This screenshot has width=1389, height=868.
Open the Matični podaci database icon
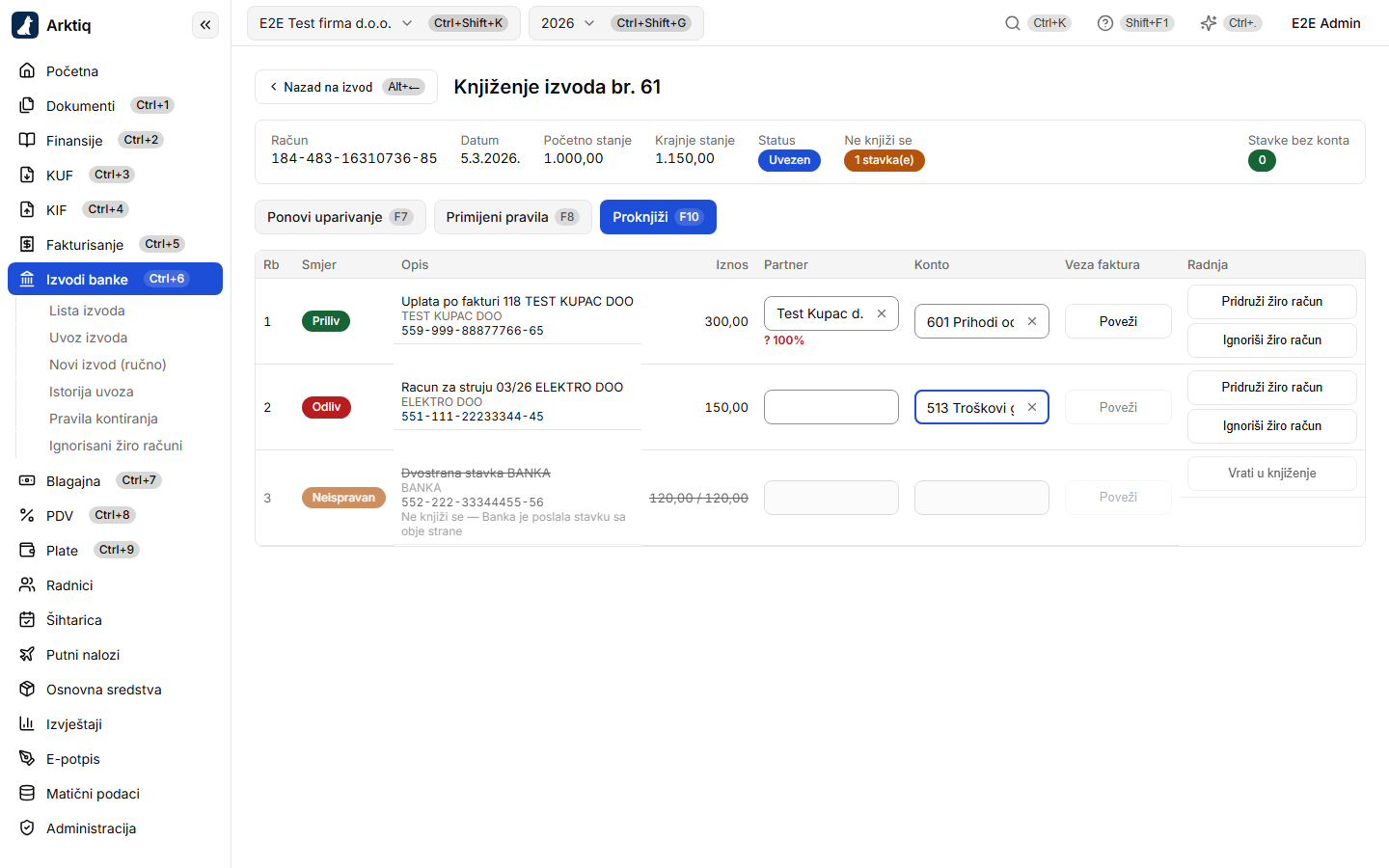(x=27, y=793)
